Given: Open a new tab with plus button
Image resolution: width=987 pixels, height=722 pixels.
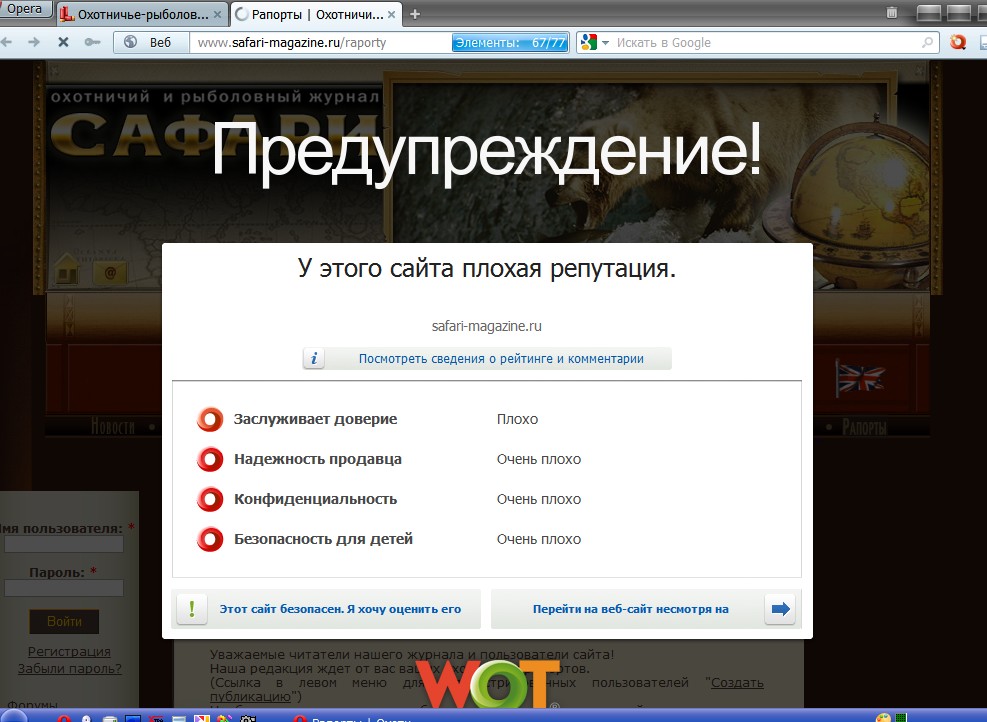Looking at the screenshot, I should [x=415, y=14].
